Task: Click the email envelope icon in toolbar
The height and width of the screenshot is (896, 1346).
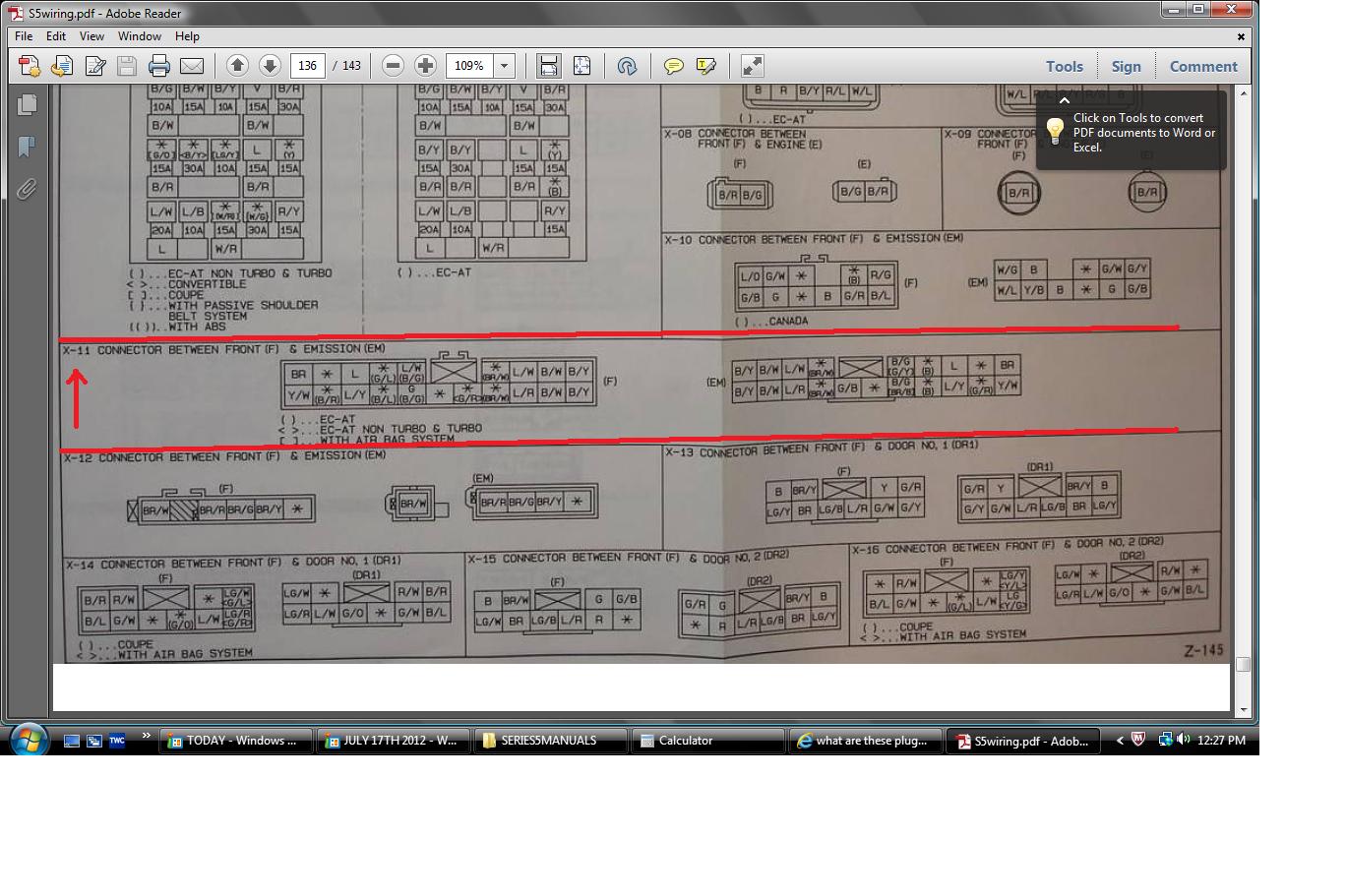Action: click(x=192, y=66)
